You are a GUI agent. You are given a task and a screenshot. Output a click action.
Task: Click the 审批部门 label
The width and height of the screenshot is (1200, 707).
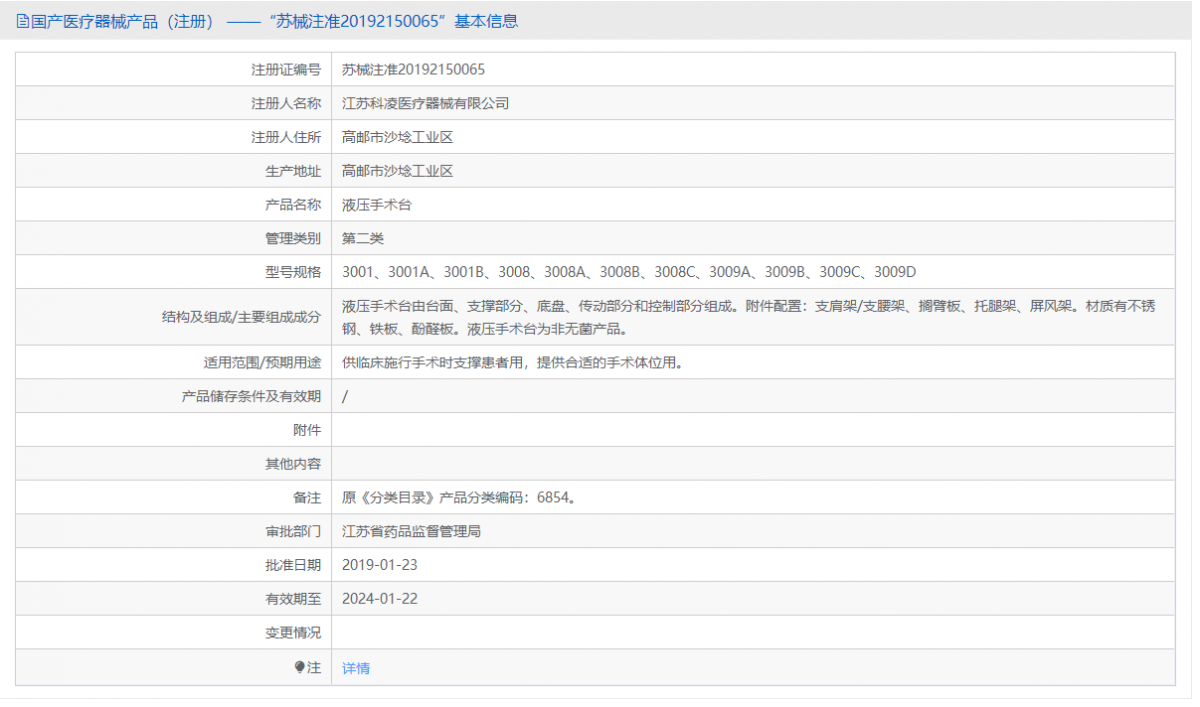(x=293, y=531)
